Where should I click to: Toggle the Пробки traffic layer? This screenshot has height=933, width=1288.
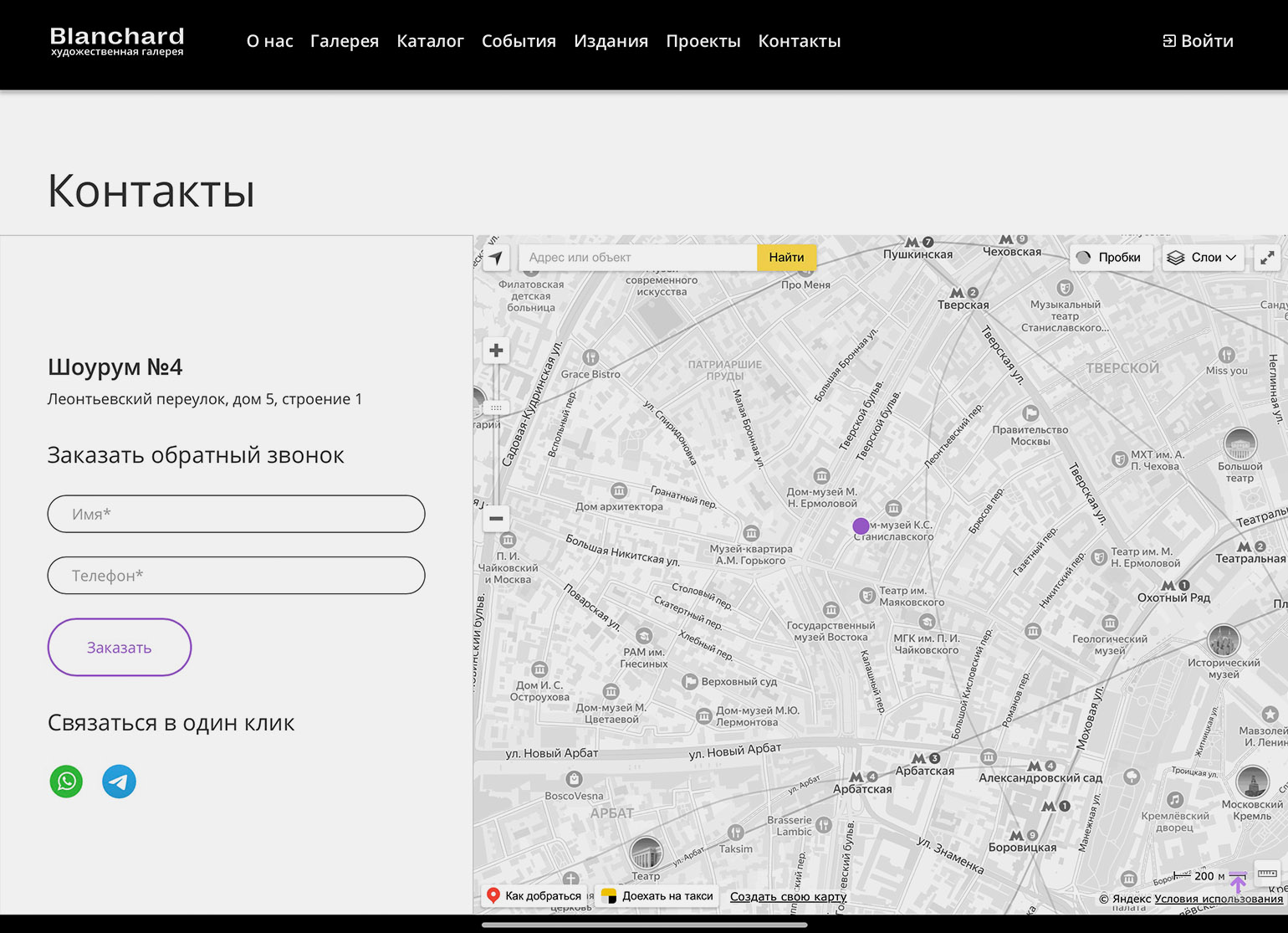coord(1109,258)
